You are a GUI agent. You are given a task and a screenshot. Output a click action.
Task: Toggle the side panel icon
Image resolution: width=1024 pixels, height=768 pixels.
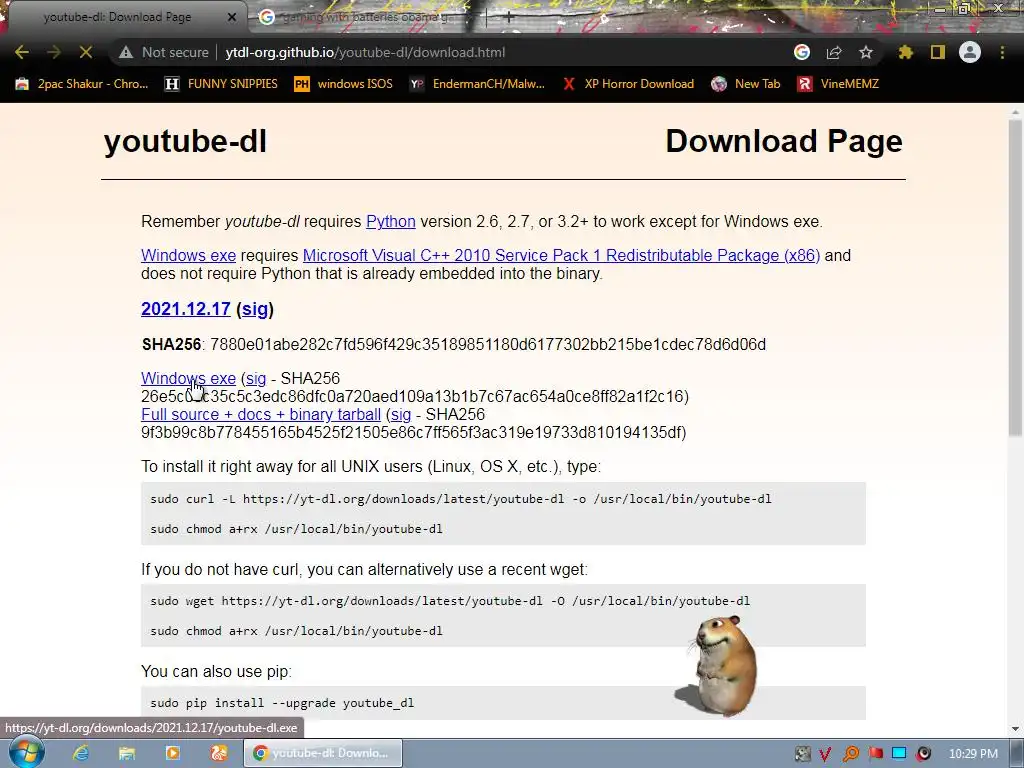938,52
